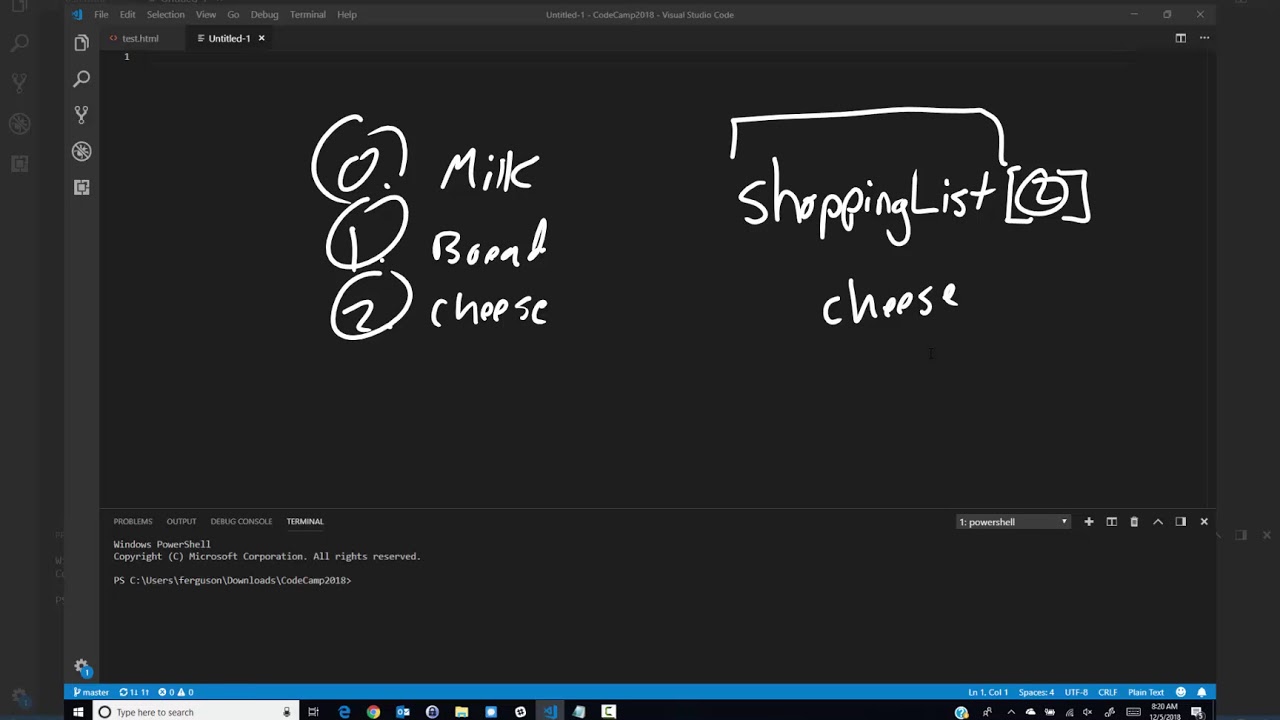Change UTF-8 file encoding
This screenshot has height=720, width=1280.
[x=1076, y=692]
